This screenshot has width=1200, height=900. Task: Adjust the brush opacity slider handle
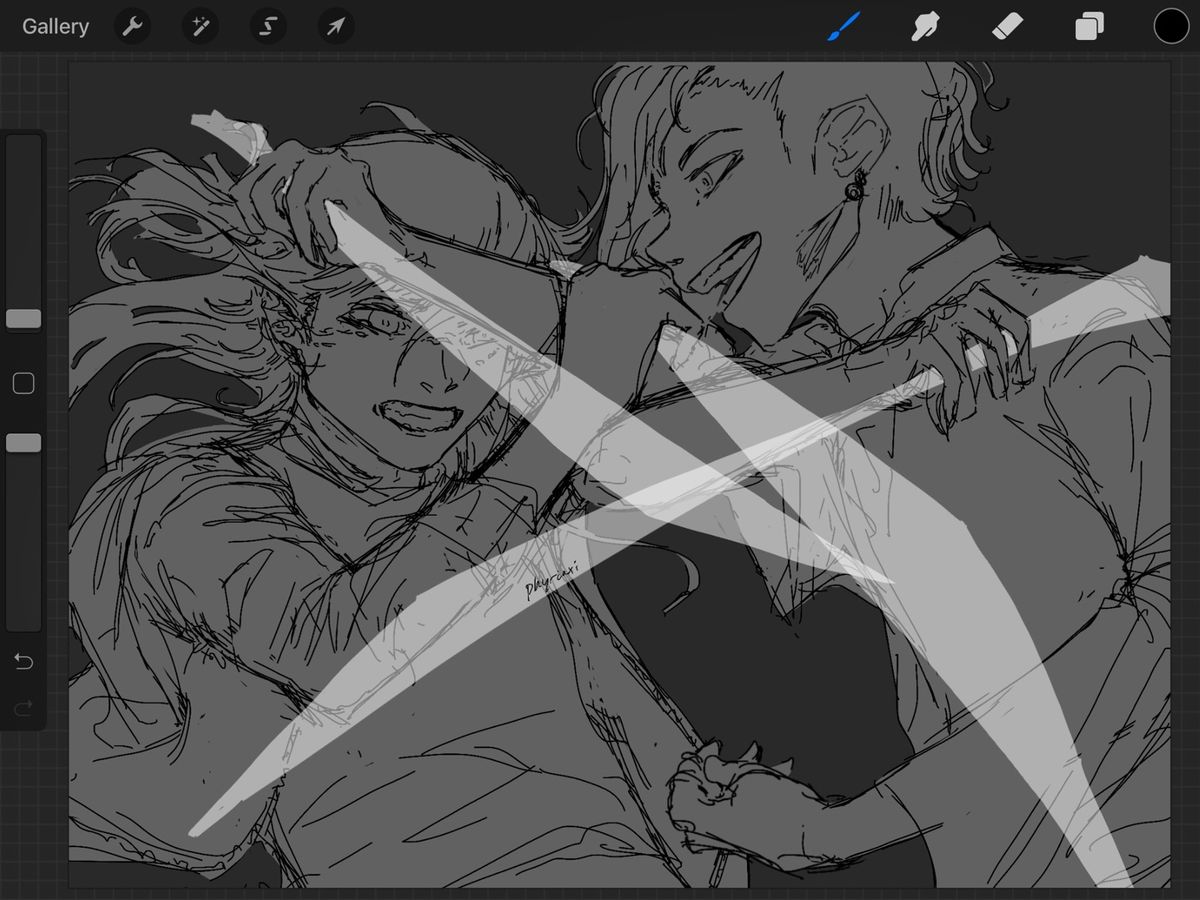coord(24,442)
